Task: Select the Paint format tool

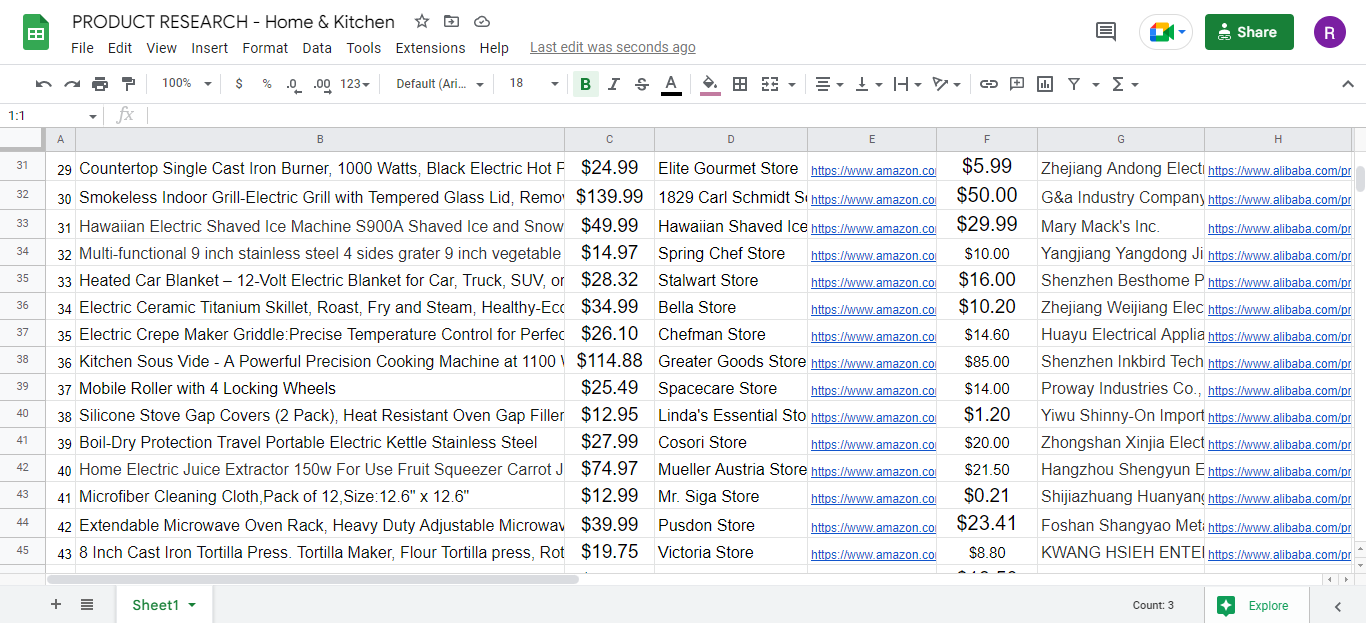Action: click(127, 84)
